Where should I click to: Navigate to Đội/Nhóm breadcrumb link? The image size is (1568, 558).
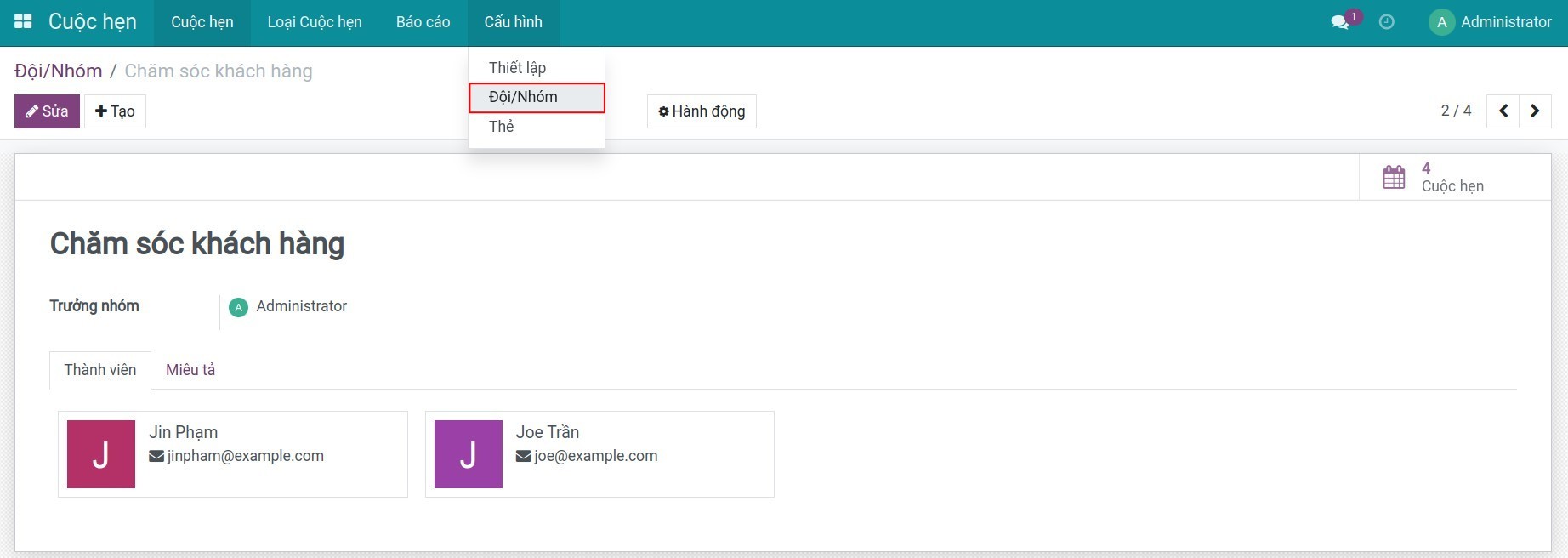[58, 71]
